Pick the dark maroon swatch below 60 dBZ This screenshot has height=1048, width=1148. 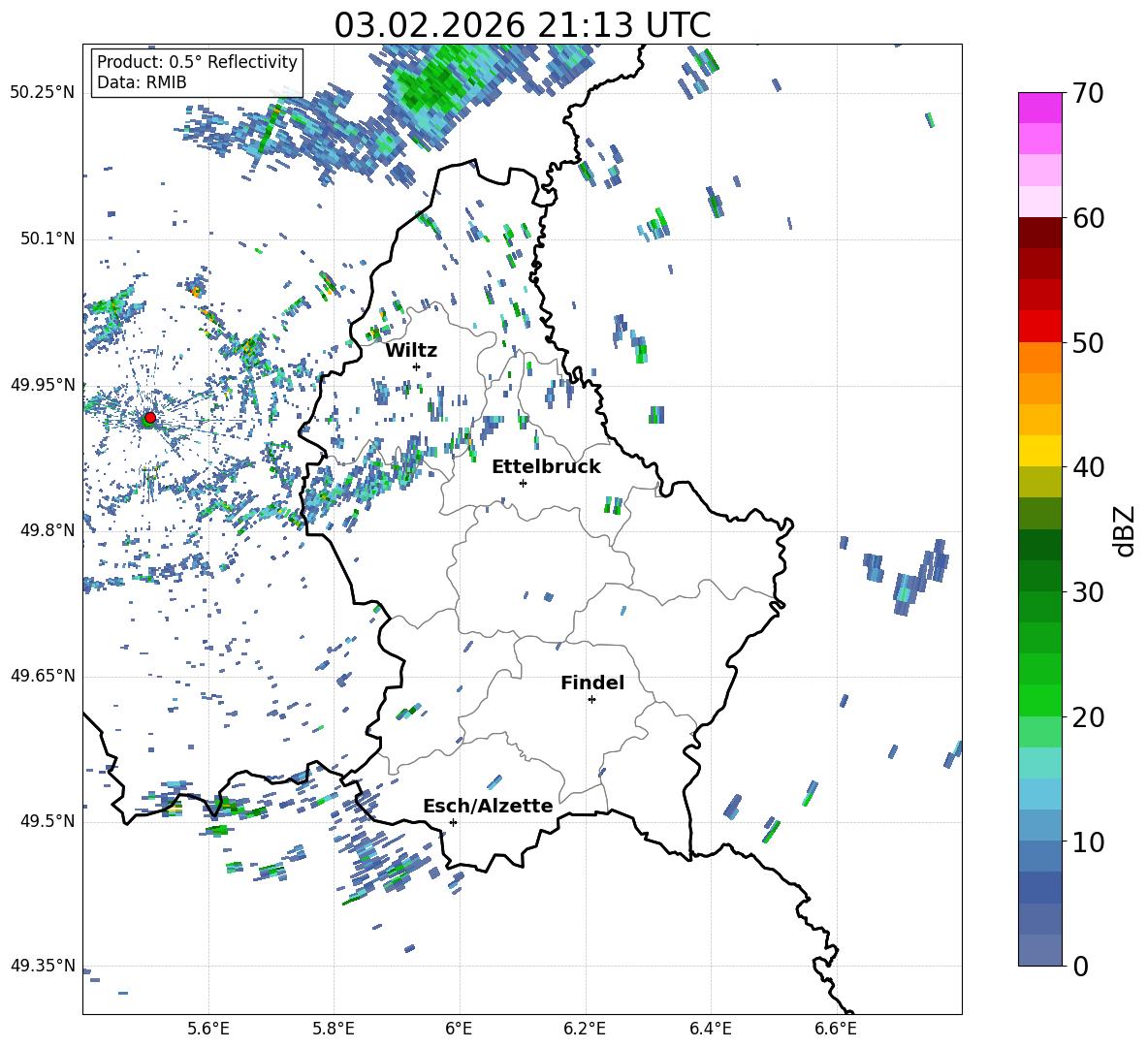[x=1040, y=233]
